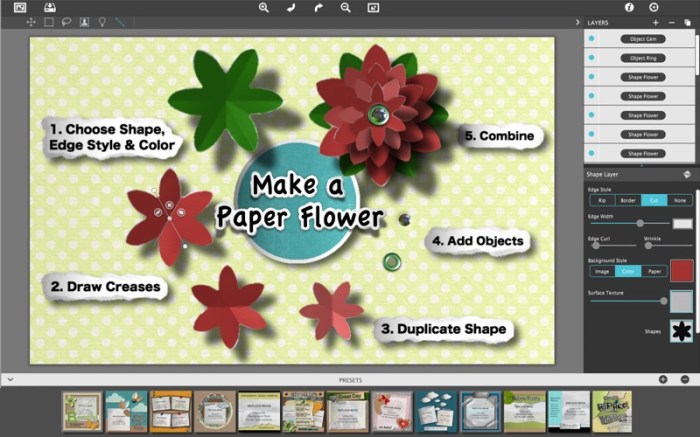Image resolution: width=700 pixels, height=437 pixels.
Task: Click the zoom out magnifier icon
Action: pyautogui.click(x=345, y=7)
